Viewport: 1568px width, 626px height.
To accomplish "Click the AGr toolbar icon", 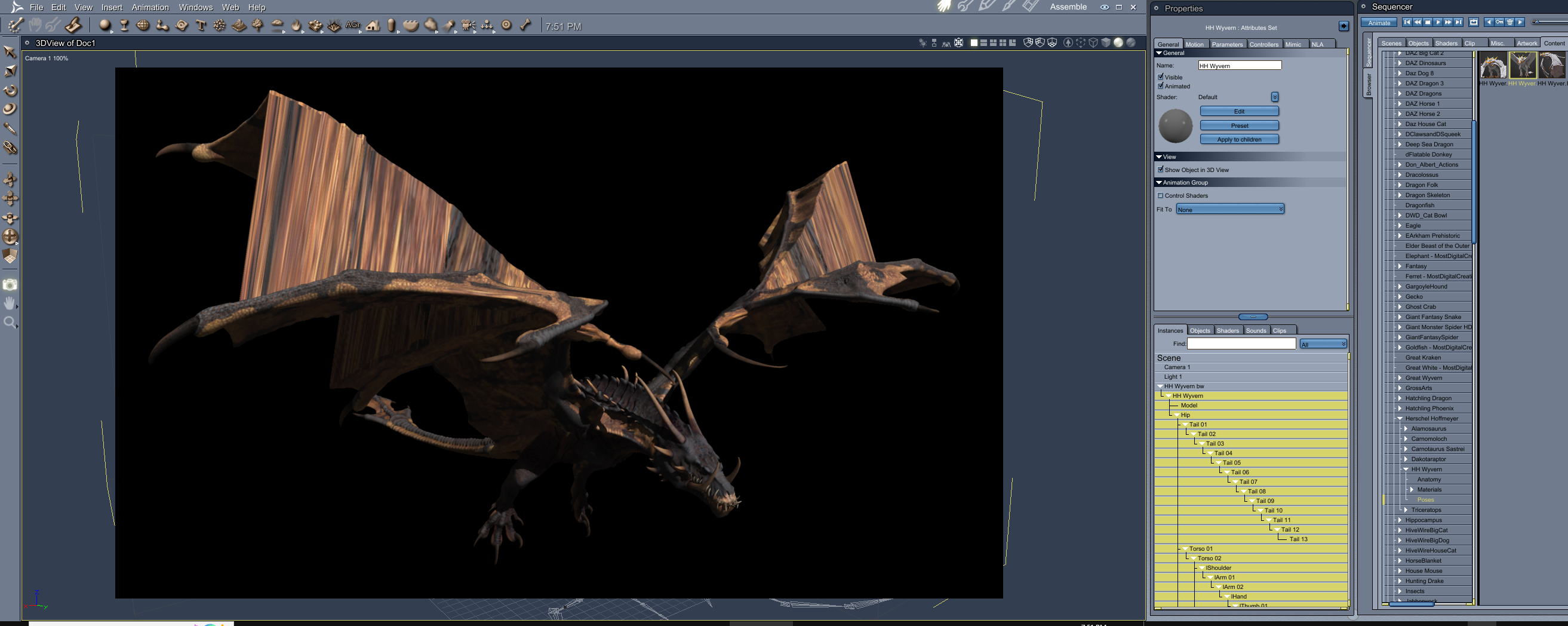I will click(353, 26).
